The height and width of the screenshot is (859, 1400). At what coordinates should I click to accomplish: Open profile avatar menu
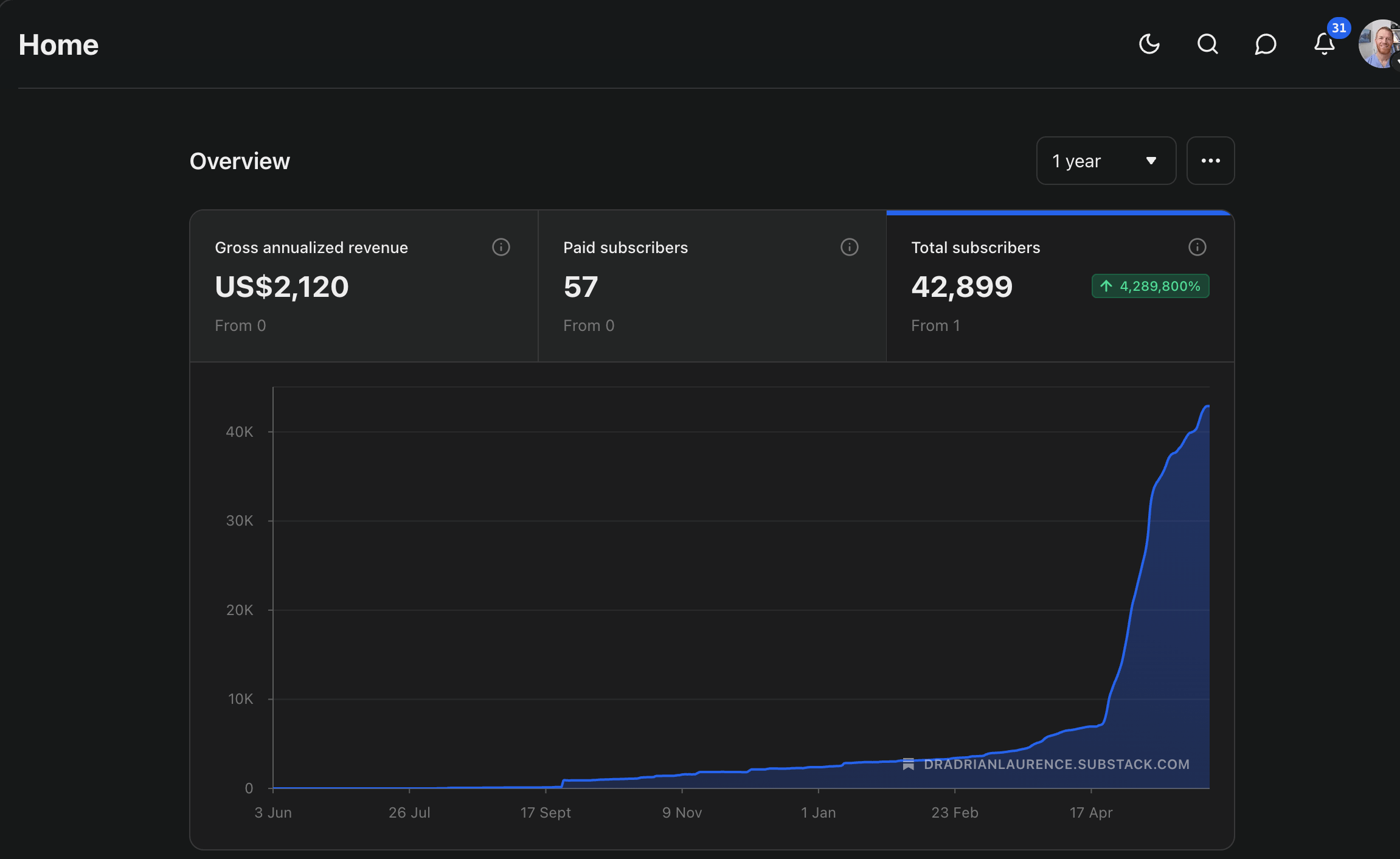[1381, 44]
